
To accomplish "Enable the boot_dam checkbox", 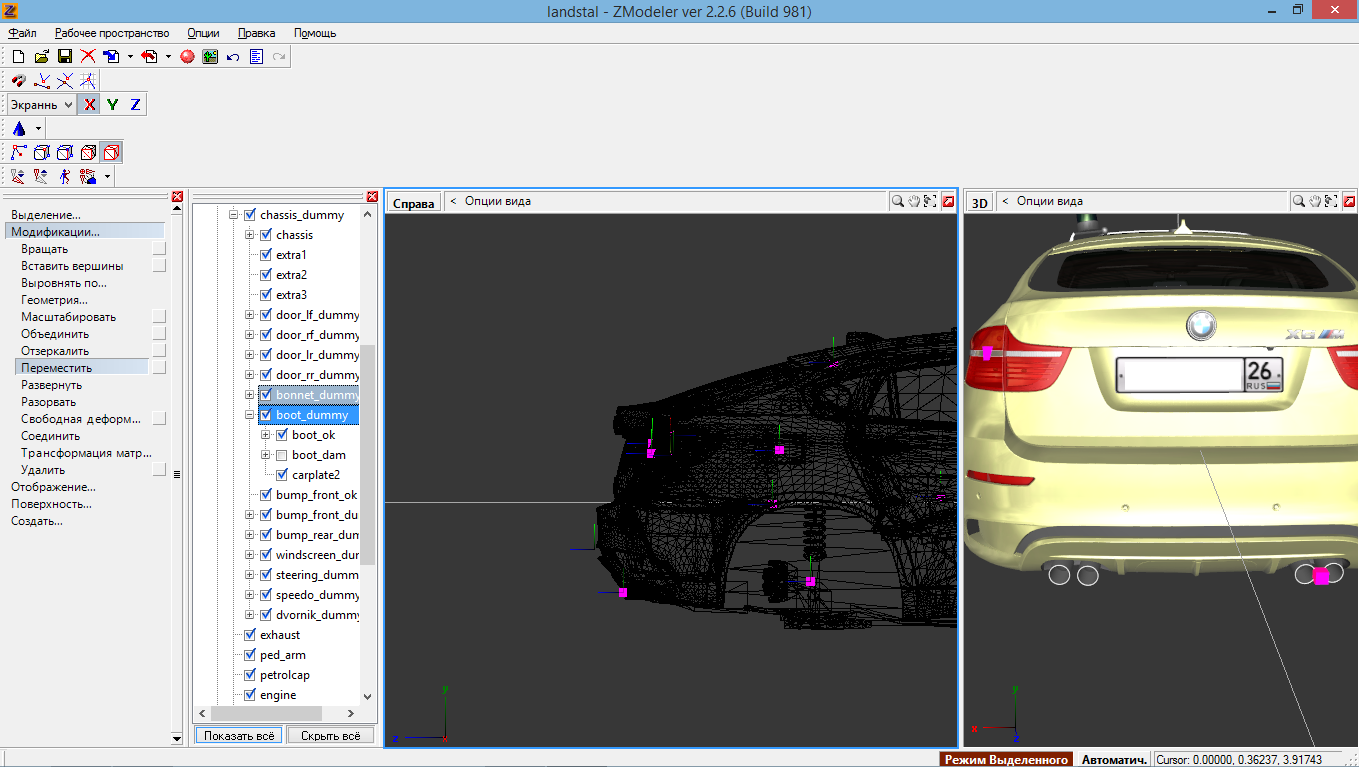I will (x=282, y=455).
